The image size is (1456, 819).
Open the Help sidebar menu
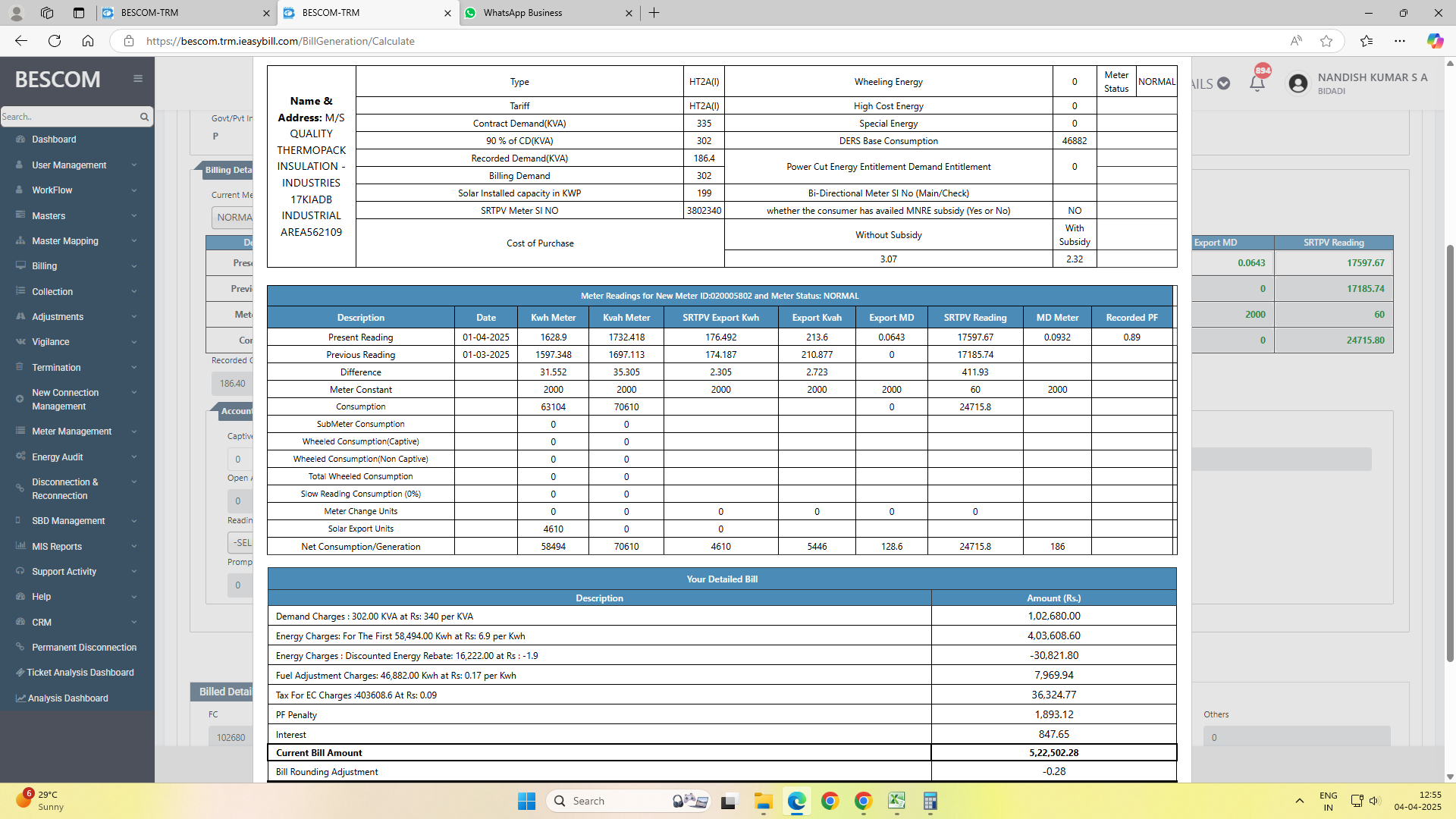(x=77, y=597)
